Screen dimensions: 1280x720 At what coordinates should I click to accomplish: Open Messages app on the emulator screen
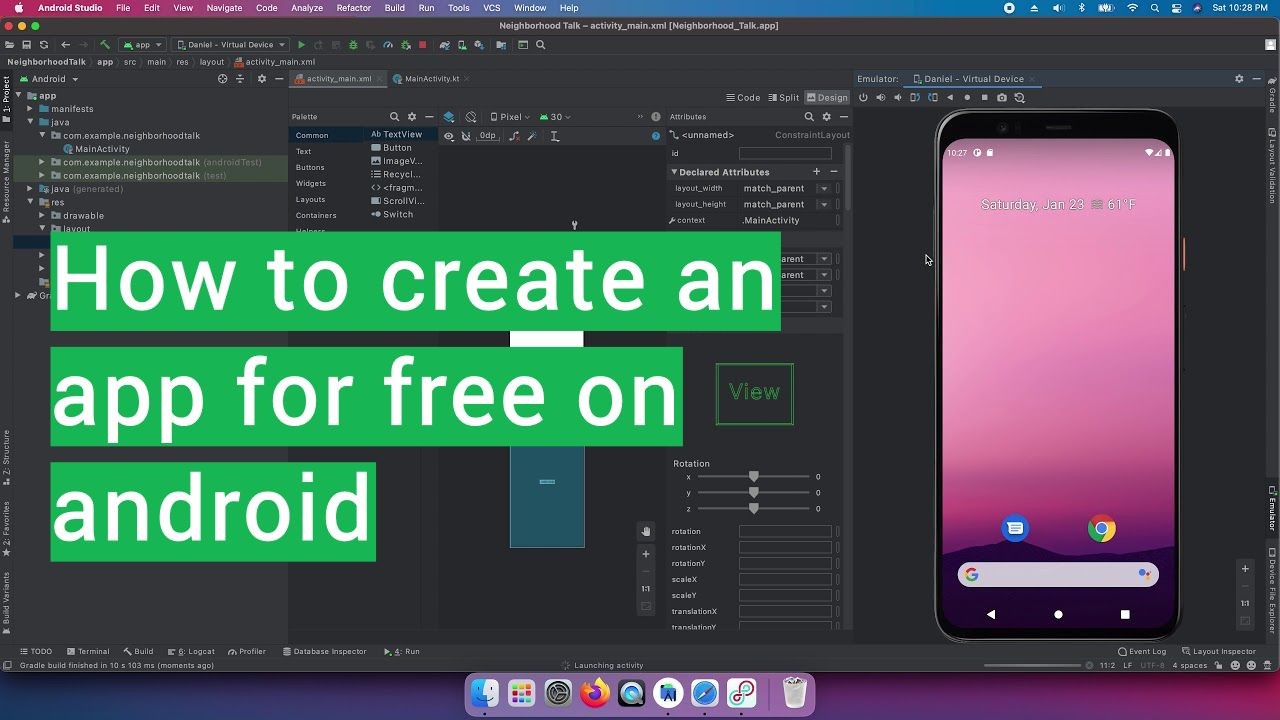point(1015,528)
